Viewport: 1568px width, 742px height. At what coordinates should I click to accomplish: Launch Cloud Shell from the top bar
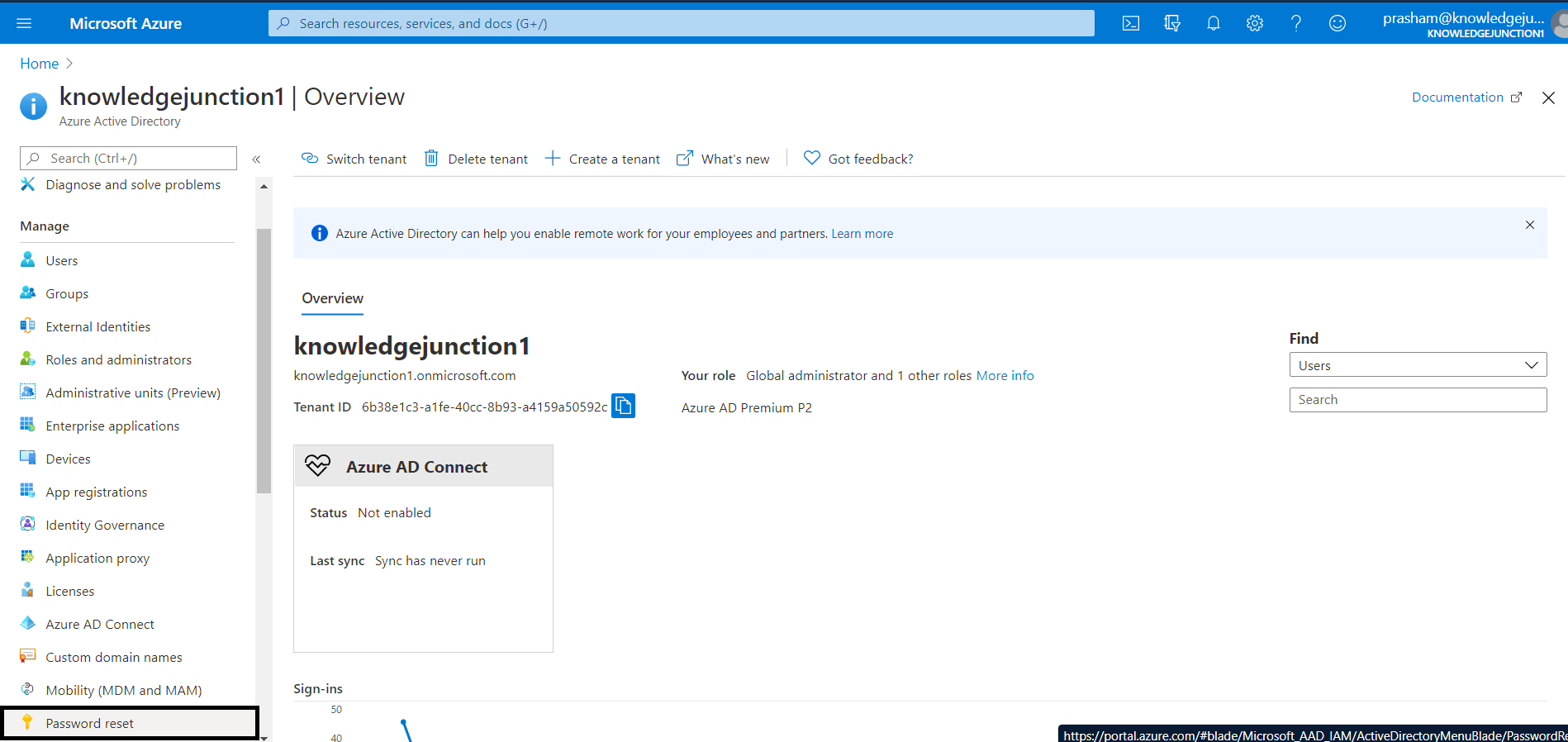tap(1131, 23)
